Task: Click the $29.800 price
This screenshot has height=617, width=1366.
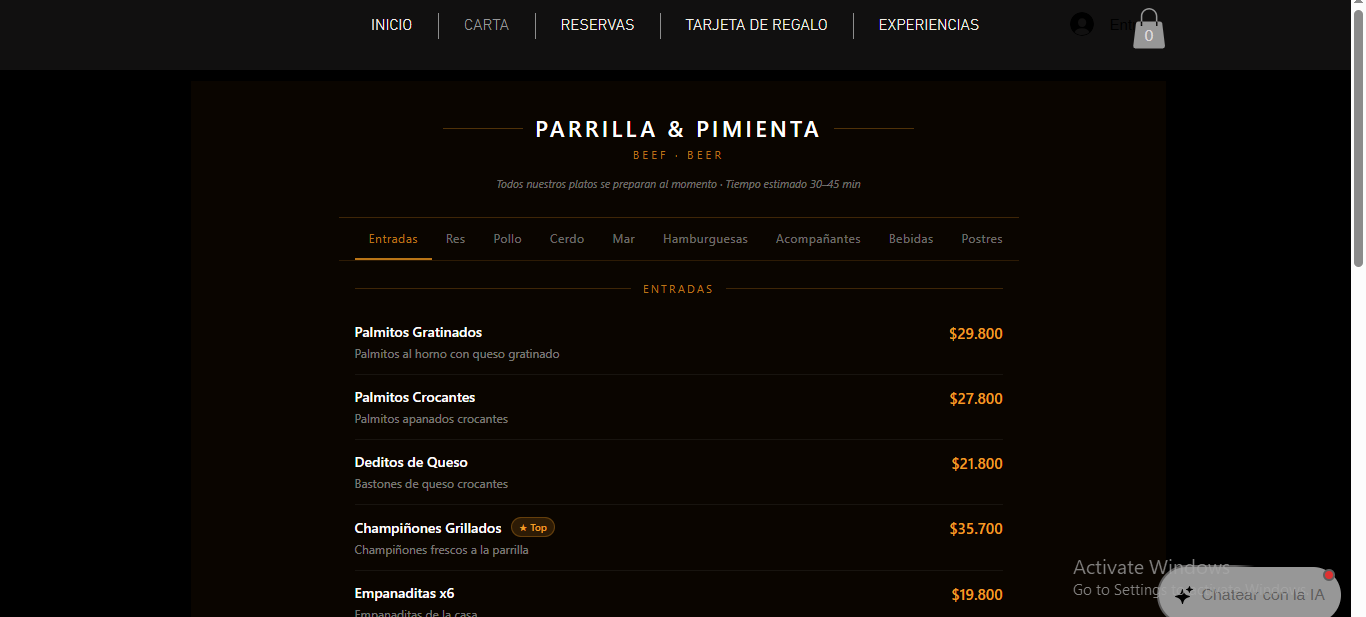Action: tap(976, 334)
